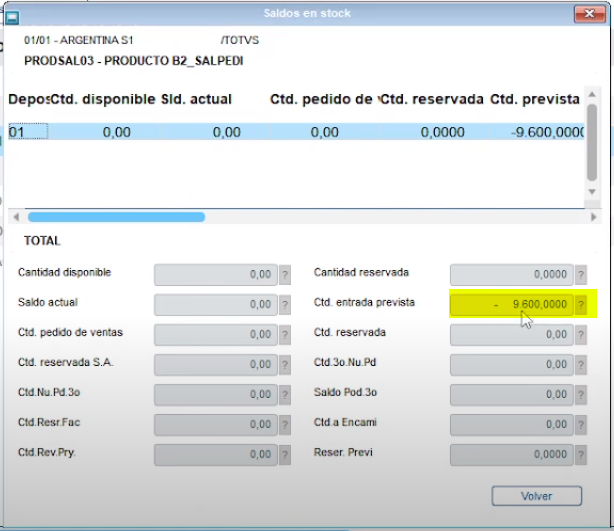Click the Cantidad reservada 0,0000 field
614x531 pixels.
click(512, 275)
